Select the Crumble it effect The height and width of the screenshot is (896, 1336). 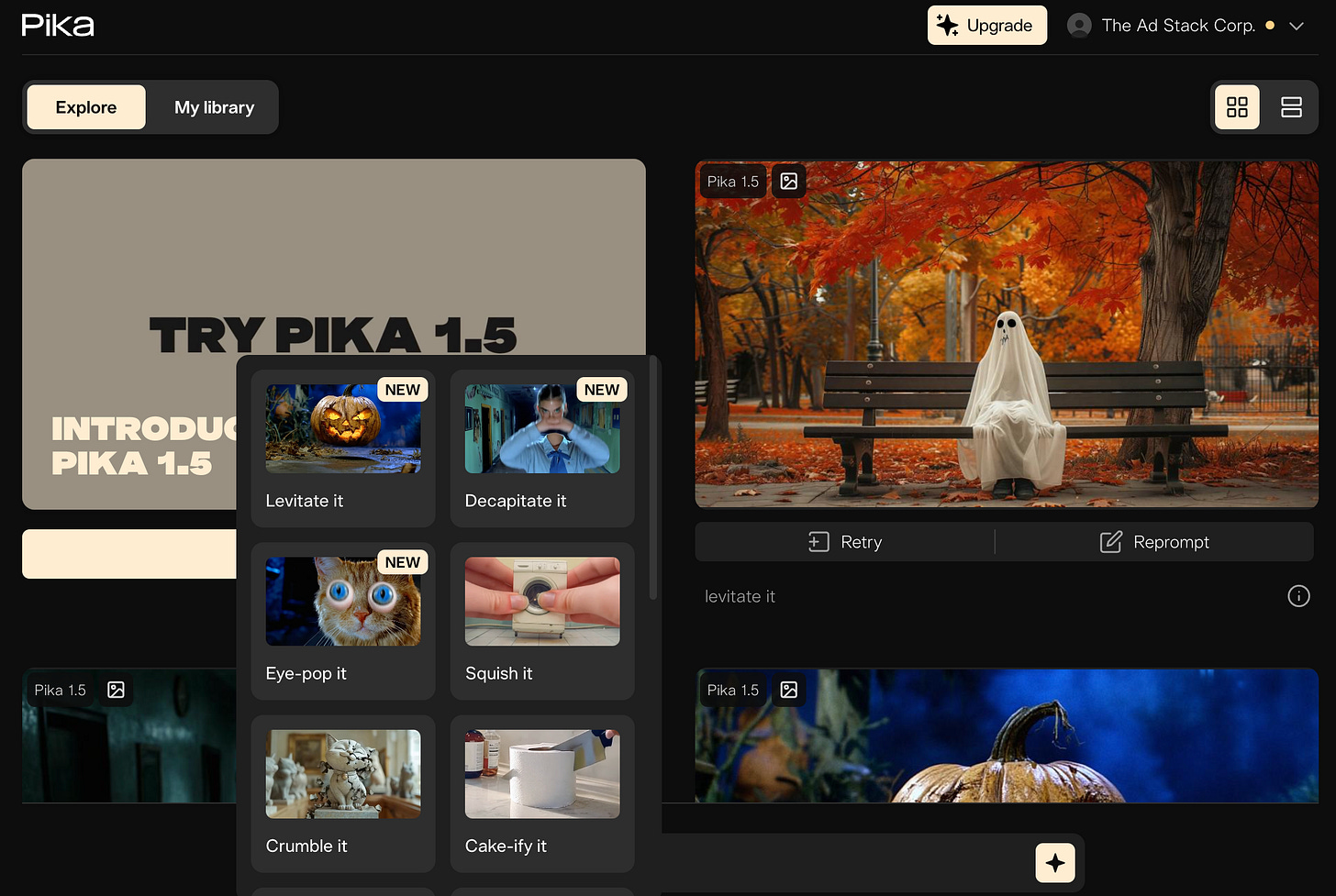click(x=343, y=794)
